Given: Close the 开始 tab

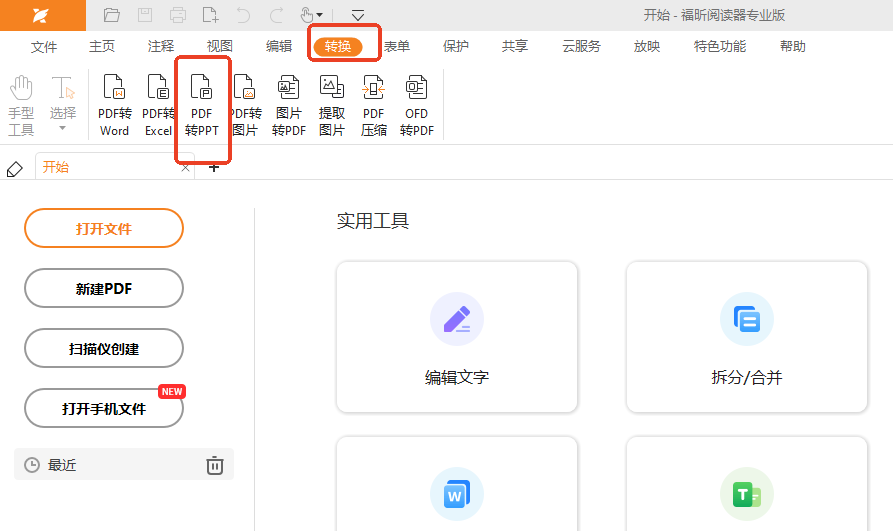Looking at the screenshot, I should coord(185,168).
